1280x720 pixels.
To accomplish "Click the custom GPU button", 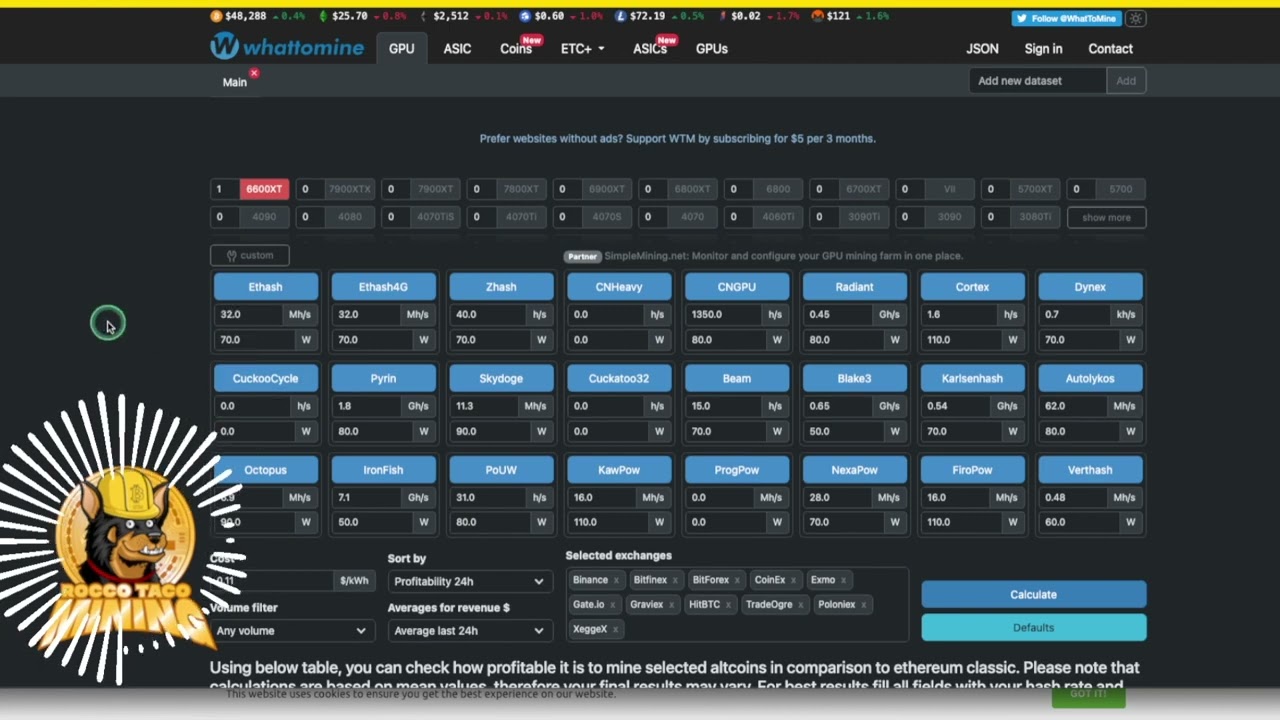I will coord(250,255).
